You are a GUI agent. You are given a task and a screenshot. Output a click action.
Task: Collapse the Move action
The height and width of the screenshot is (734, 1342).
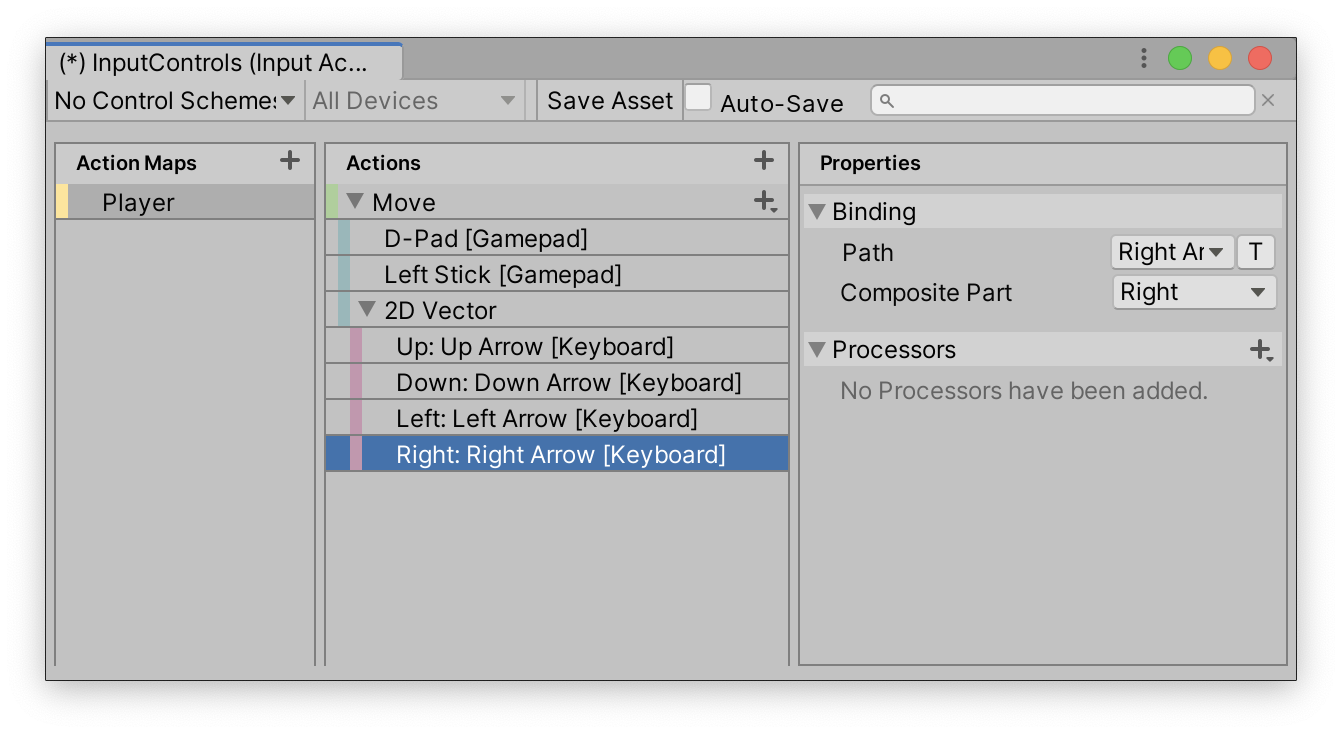pos(355,202)
